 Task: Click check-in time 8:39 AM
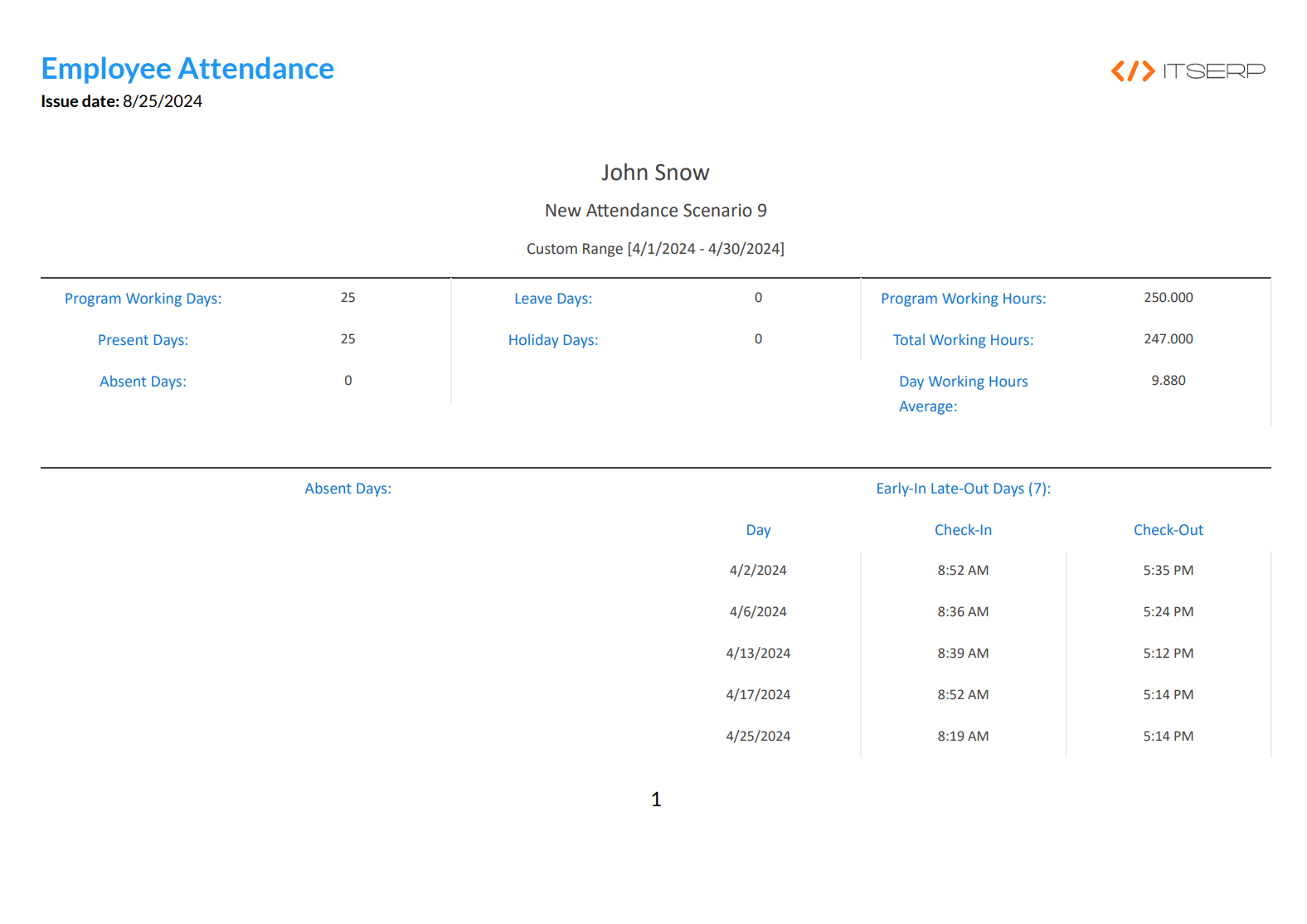pos(964,654)
